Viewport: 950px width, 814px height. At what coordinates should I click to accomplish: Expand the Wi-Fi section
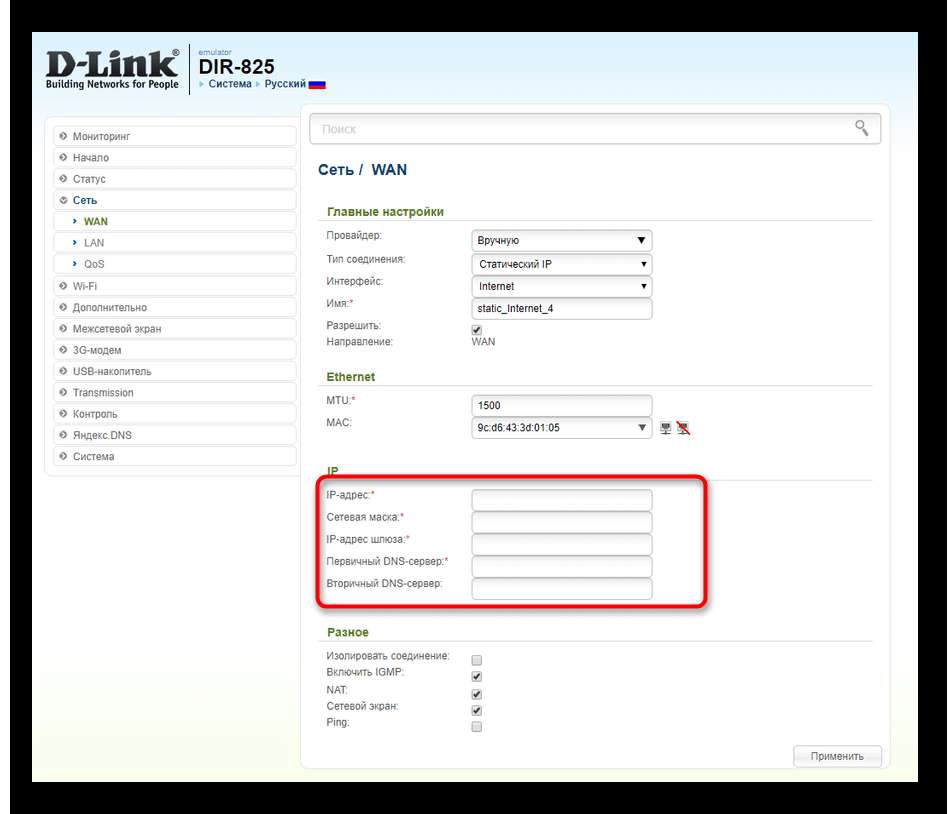point(174,286)
